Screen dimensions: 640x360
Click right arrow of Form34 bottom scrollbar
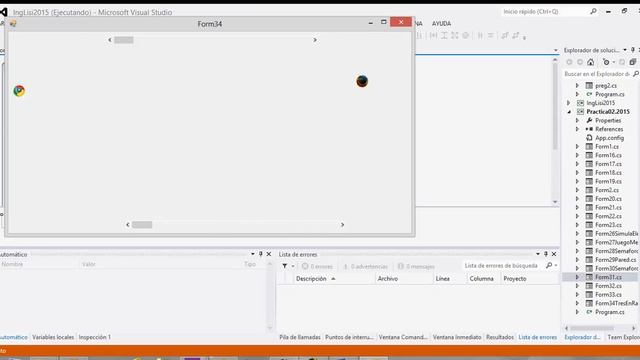pyautogui.click(x=342, y=225)
